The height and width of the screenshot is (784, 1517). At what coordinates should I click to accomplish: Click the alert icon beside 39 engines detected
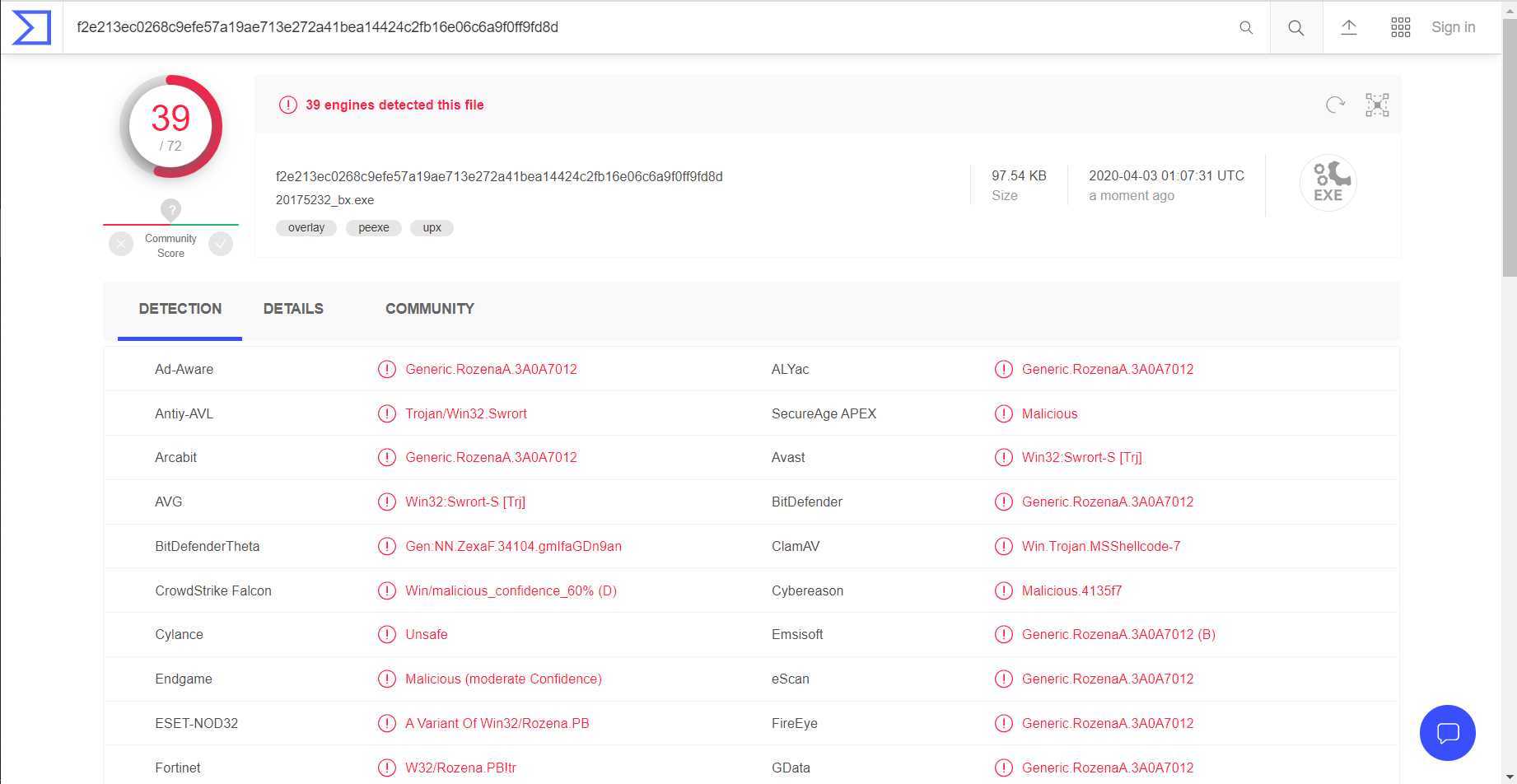[287, 105]
